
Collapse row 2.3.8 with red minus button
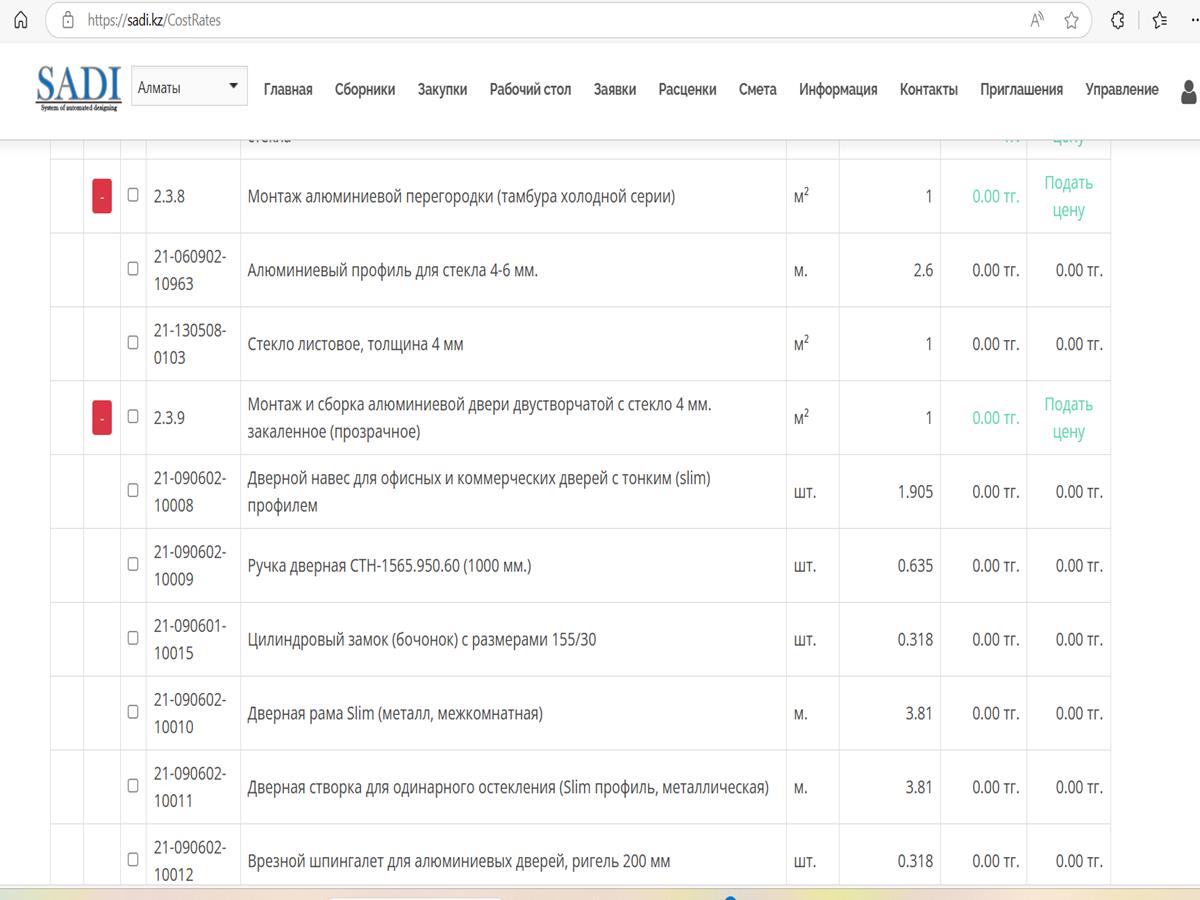pos(102,196)
